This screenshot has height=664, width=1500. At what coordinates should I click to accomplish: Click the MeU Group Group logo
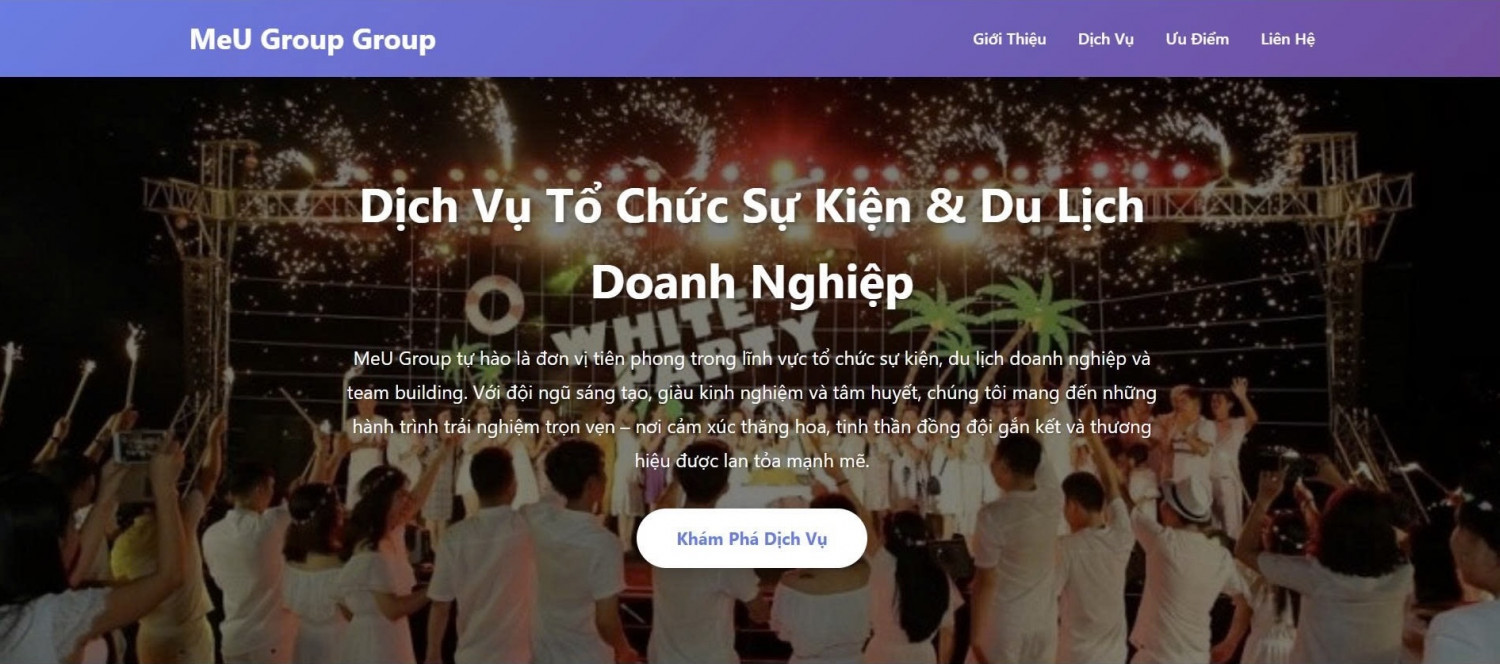[312, 39]
